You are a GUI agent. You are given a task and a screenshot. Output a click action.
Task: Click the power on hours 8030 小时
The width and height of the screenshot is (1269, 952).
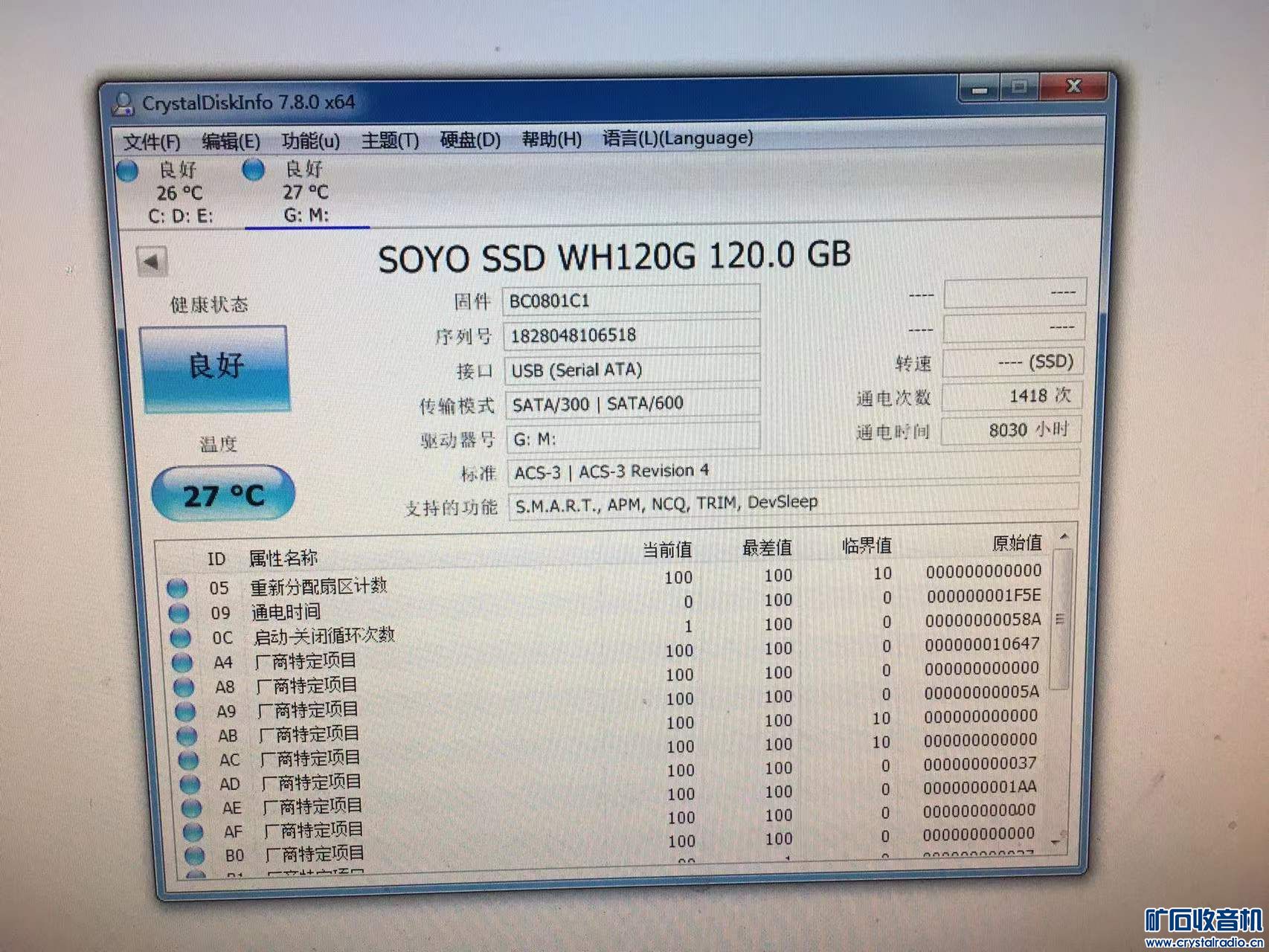[1011, 430]
